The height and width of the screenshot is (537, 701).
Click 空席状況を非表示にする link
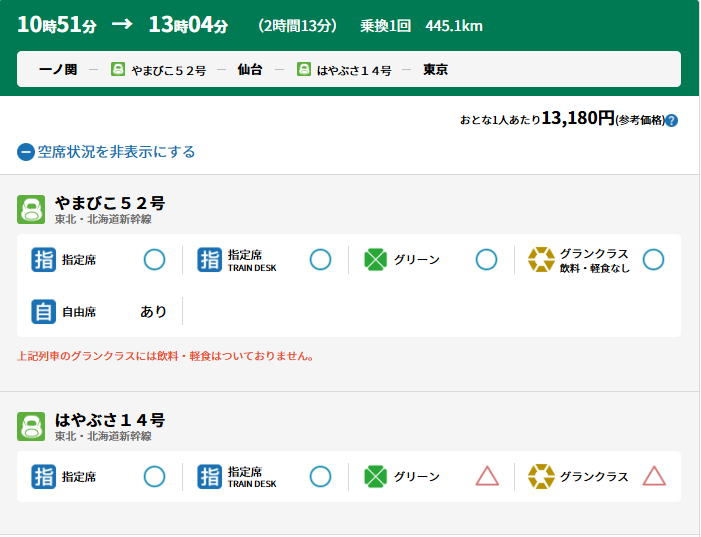click(x=116, y=152)
